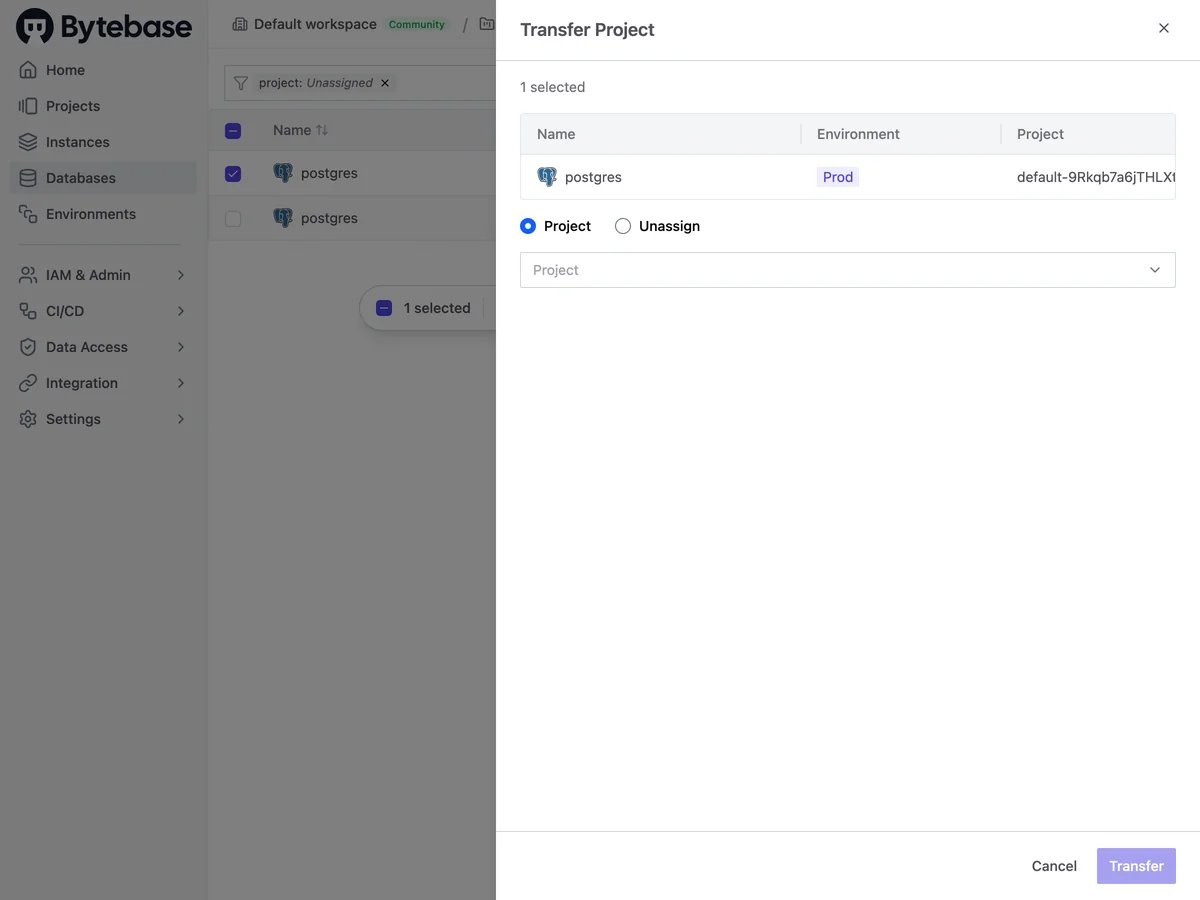The width and height of the screenshot is (1200, 900).
Task: Select the Project radio option
Action: click(528, 226)
